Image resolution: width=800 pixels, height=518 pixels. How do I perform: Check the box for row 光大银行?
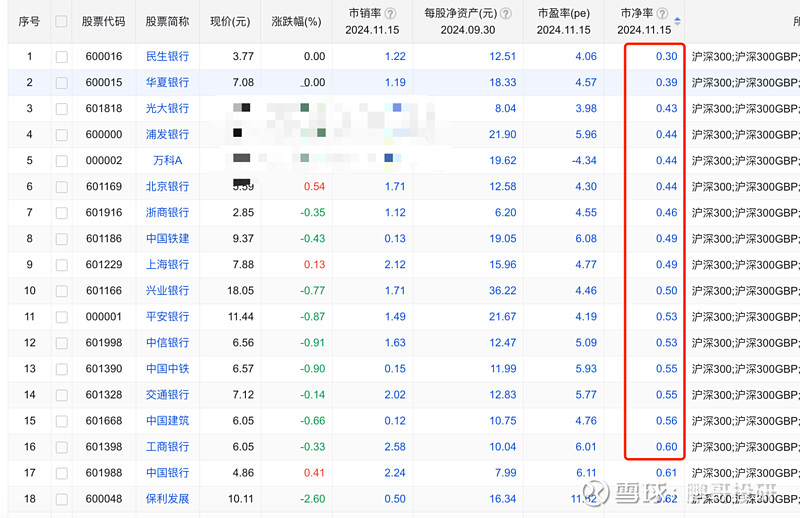point(61,109)
